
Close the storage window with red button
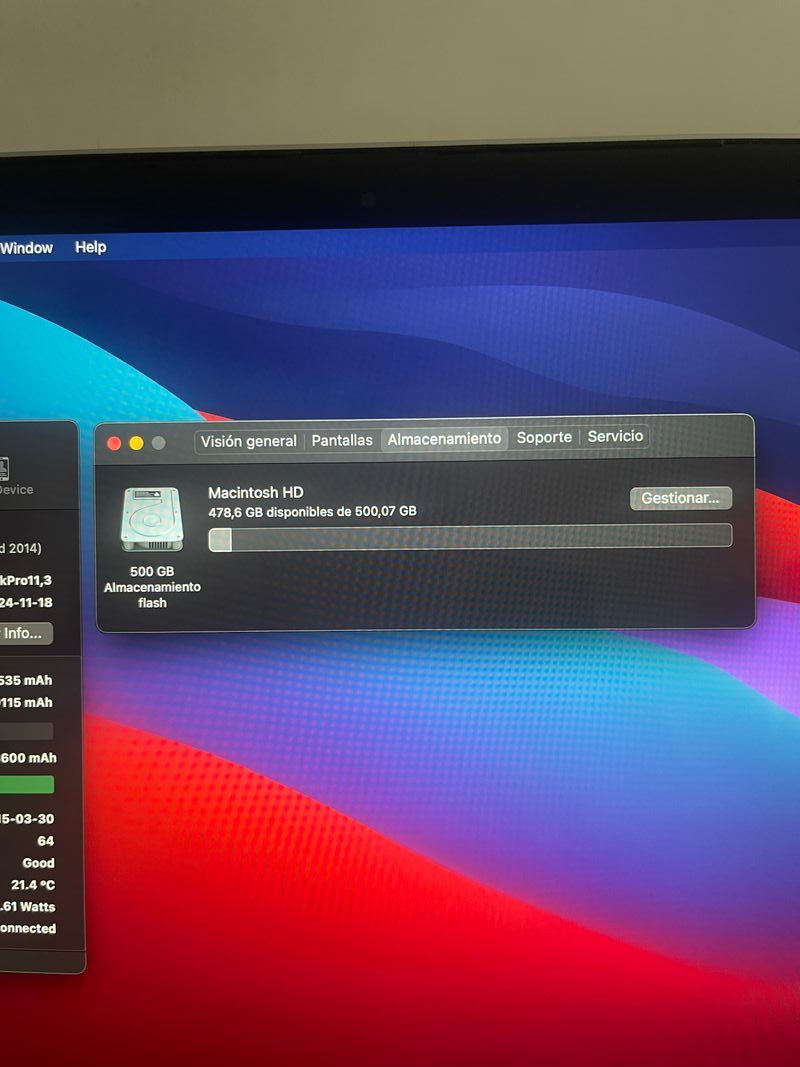coord(114,444)
